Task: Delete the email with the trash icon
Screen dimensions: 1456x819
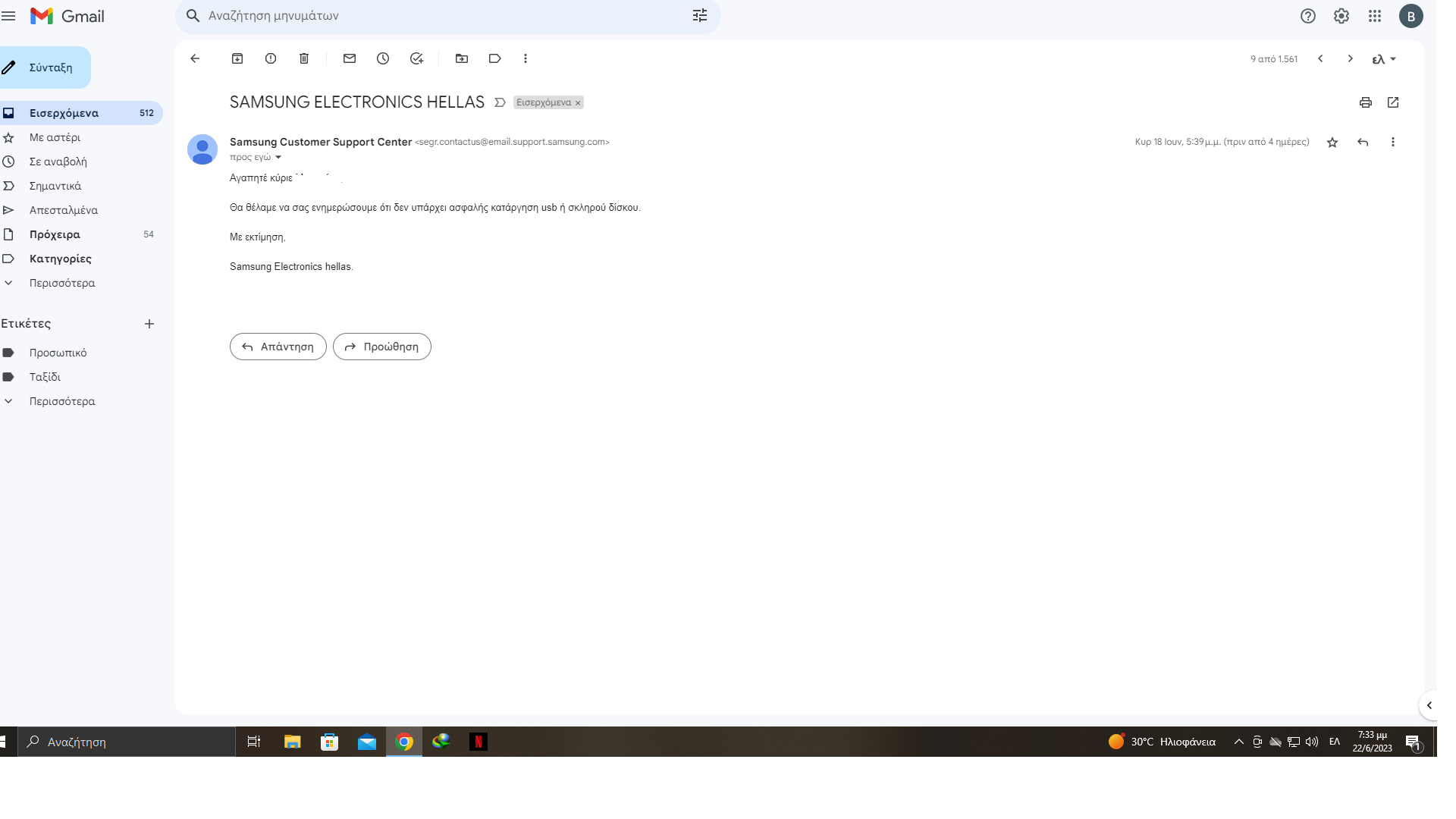Action: [x=304, y=58]
